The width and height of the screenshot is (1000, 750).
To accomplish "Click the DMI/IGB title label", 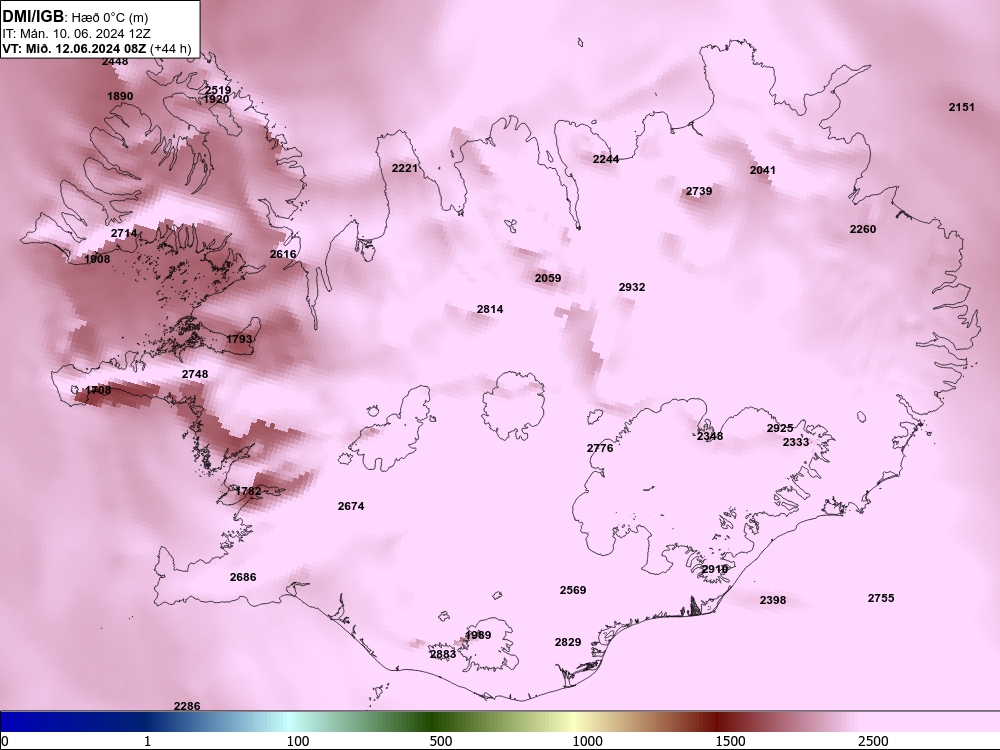I will (x=33, y=17).
